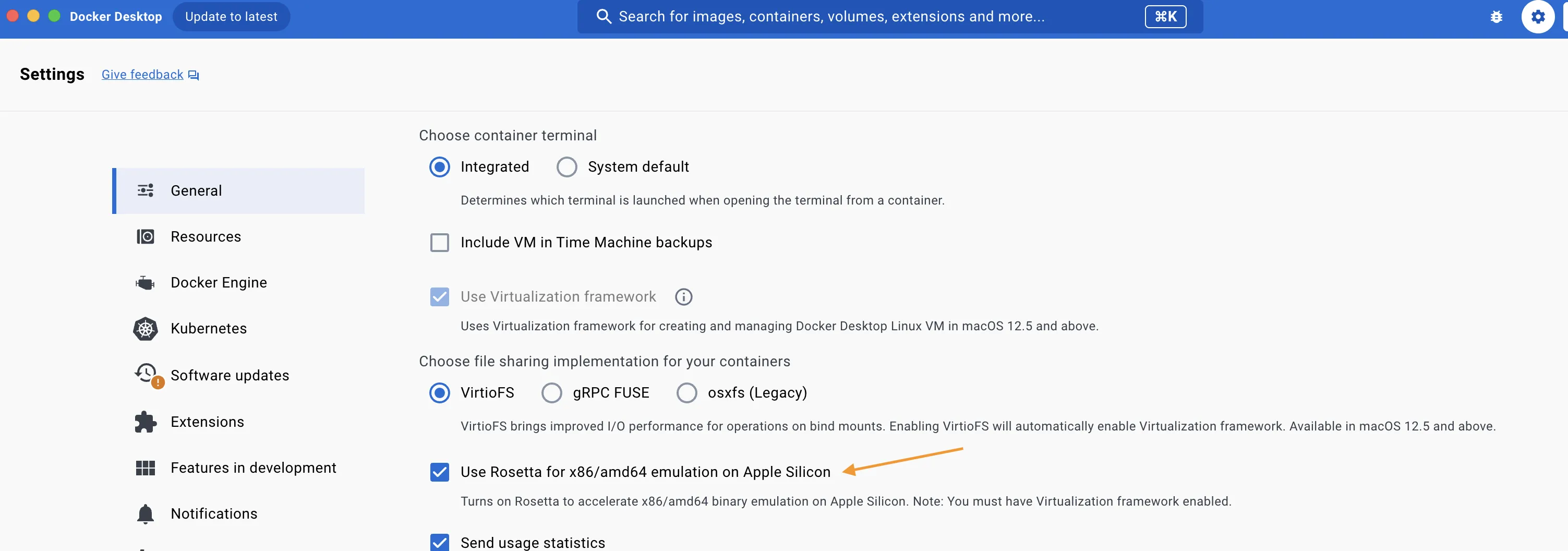Click the Update to latest button
The image size is (1568, 551).
[x=231, y=17]
